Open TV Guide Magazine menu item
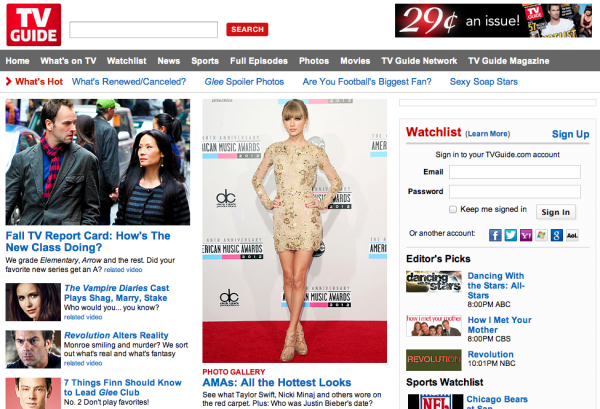 (x=509, y=61)
